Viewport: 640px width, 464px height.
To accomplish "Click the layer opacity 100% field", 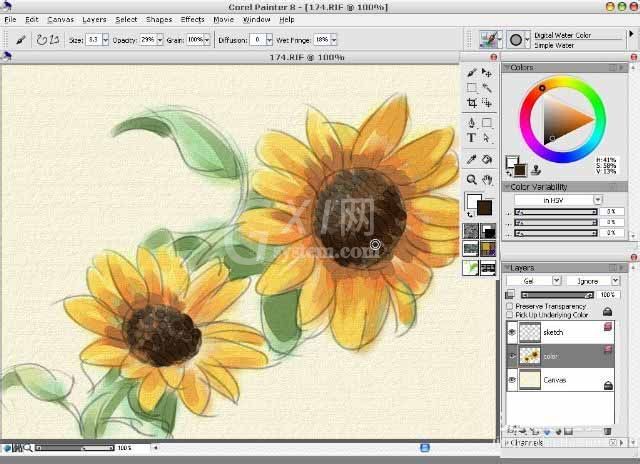I will pos(608,295).
